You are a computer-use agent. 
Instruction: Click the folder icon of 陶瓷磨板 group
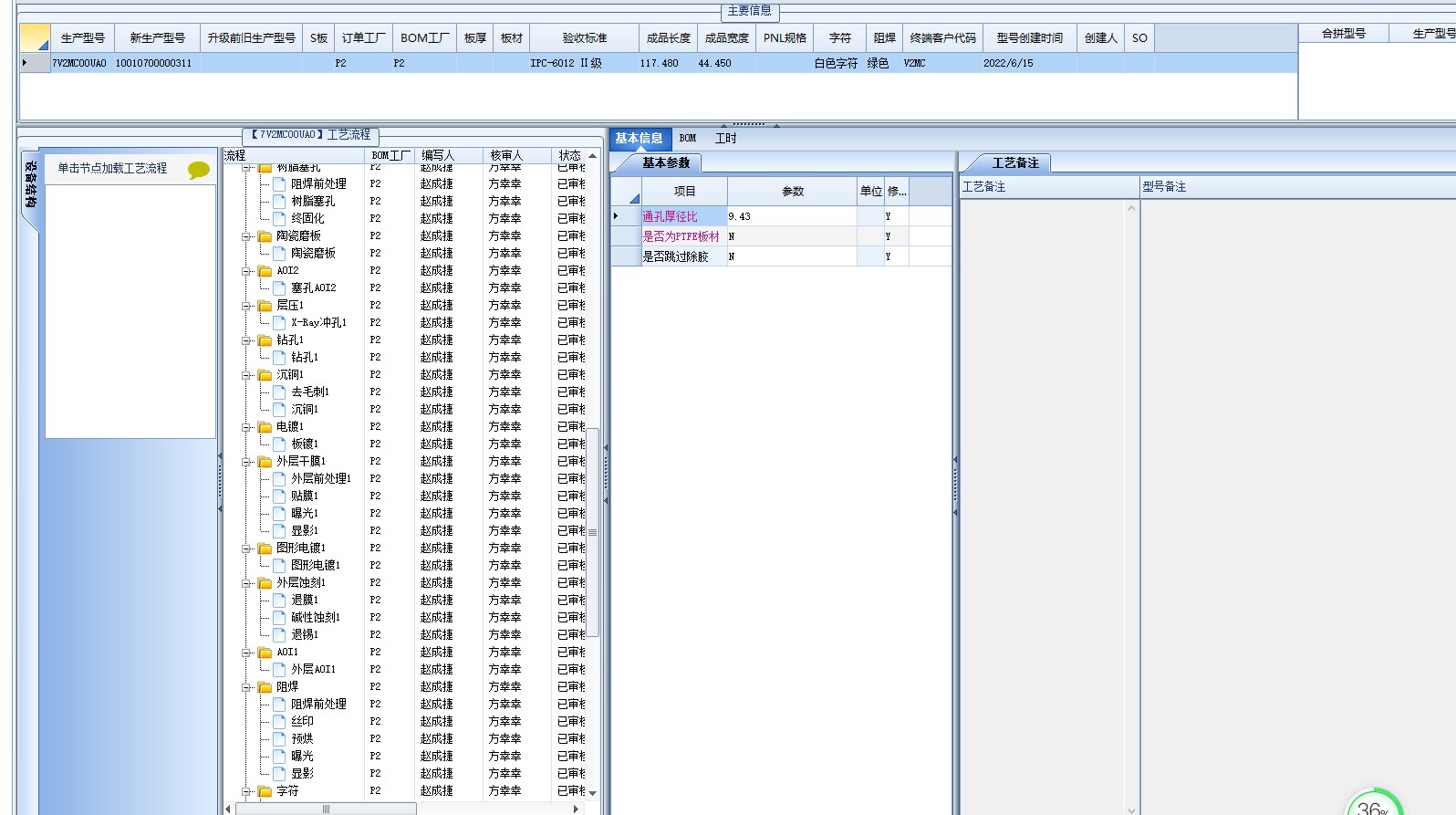coord(265,236)
